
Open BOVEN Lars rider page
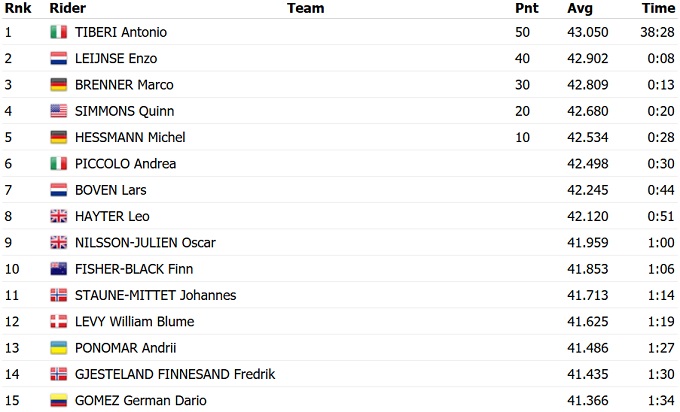110,190
